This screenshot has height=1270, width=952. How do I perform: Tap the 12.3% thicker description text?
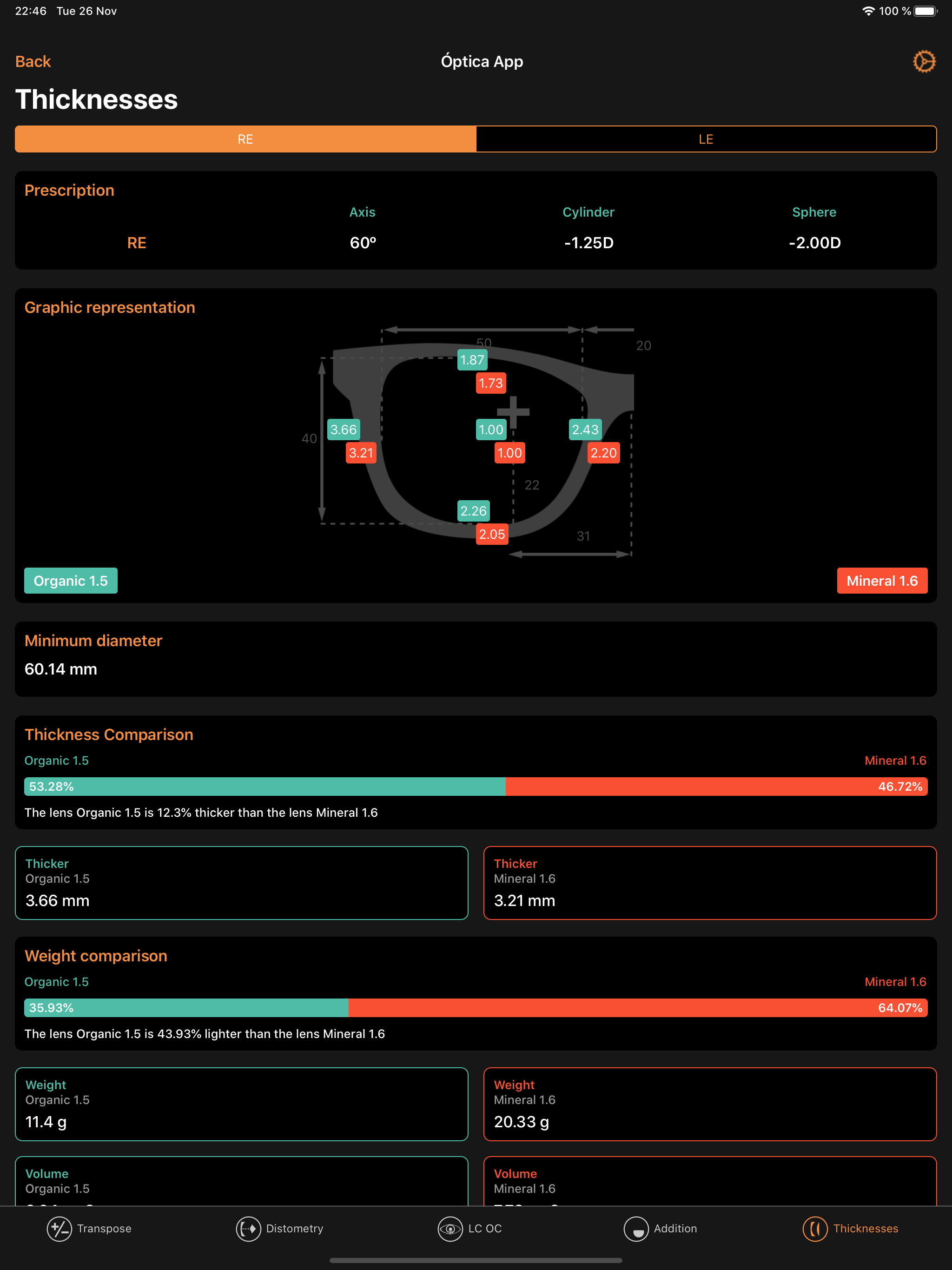click(201, 813)
